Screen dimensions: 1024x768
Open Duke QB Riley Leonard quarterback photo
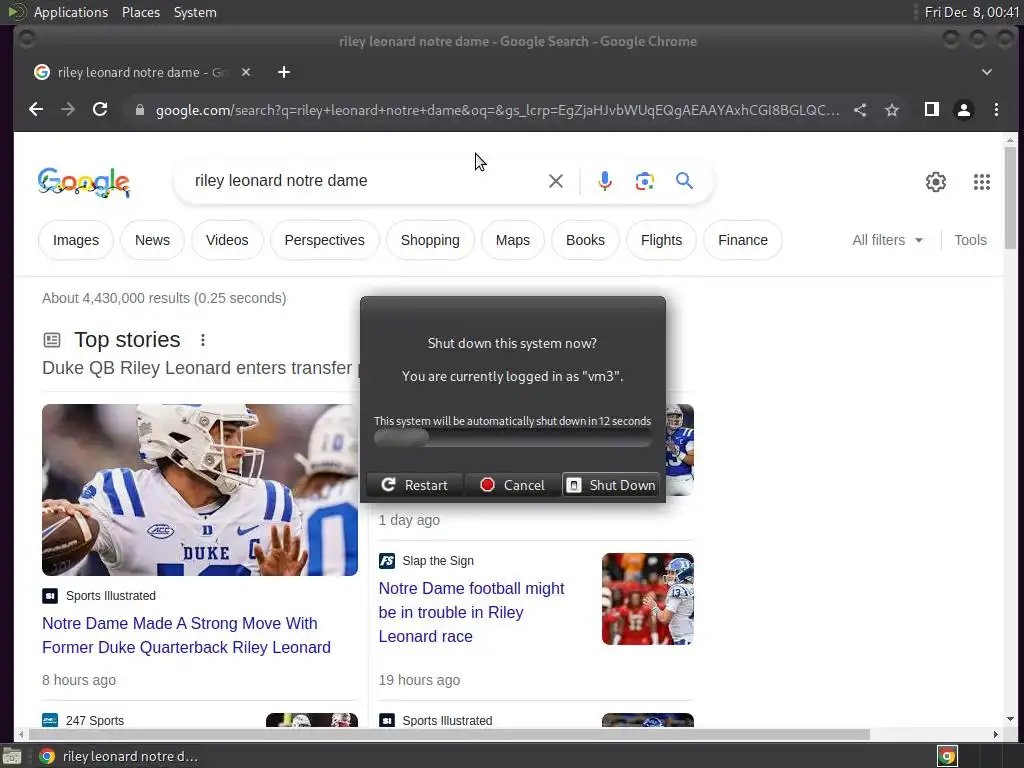tap(200, 490)
